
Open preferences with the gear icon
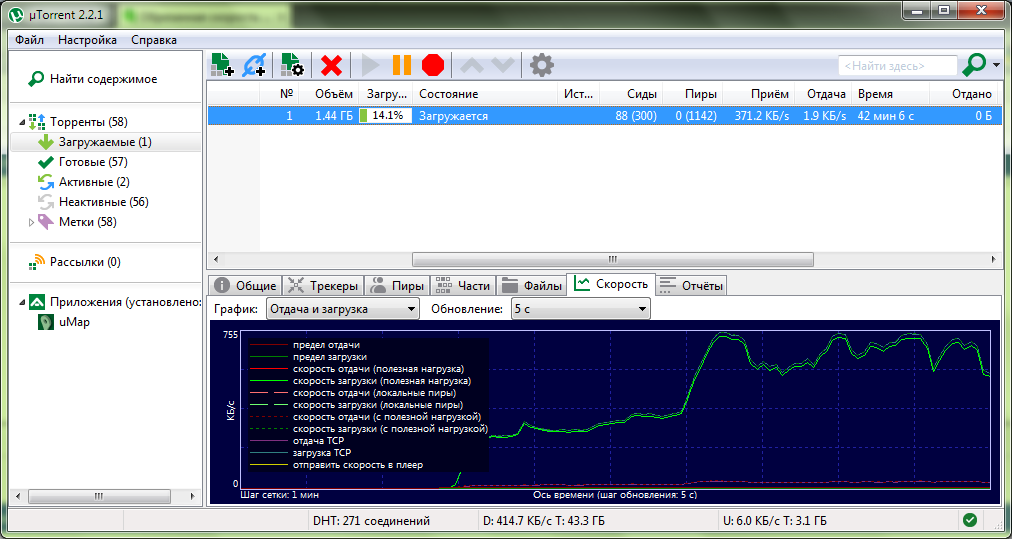(541, 65)
